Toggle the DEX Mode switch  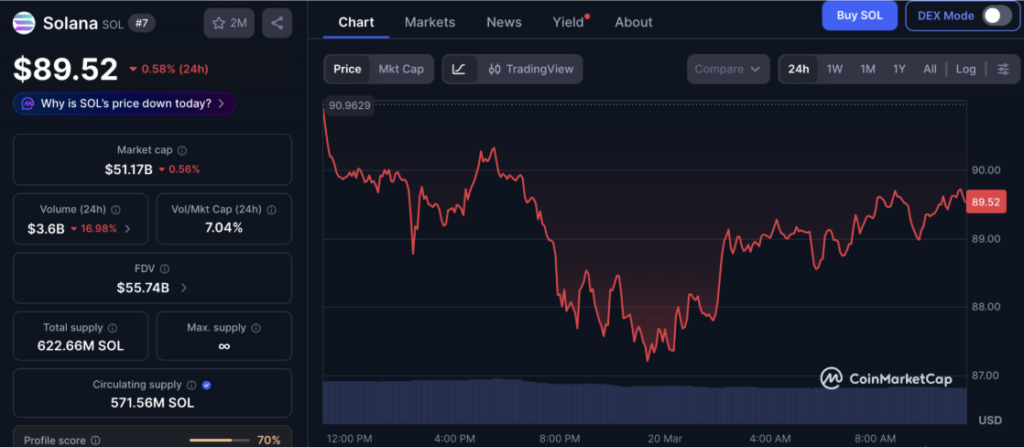995,16
